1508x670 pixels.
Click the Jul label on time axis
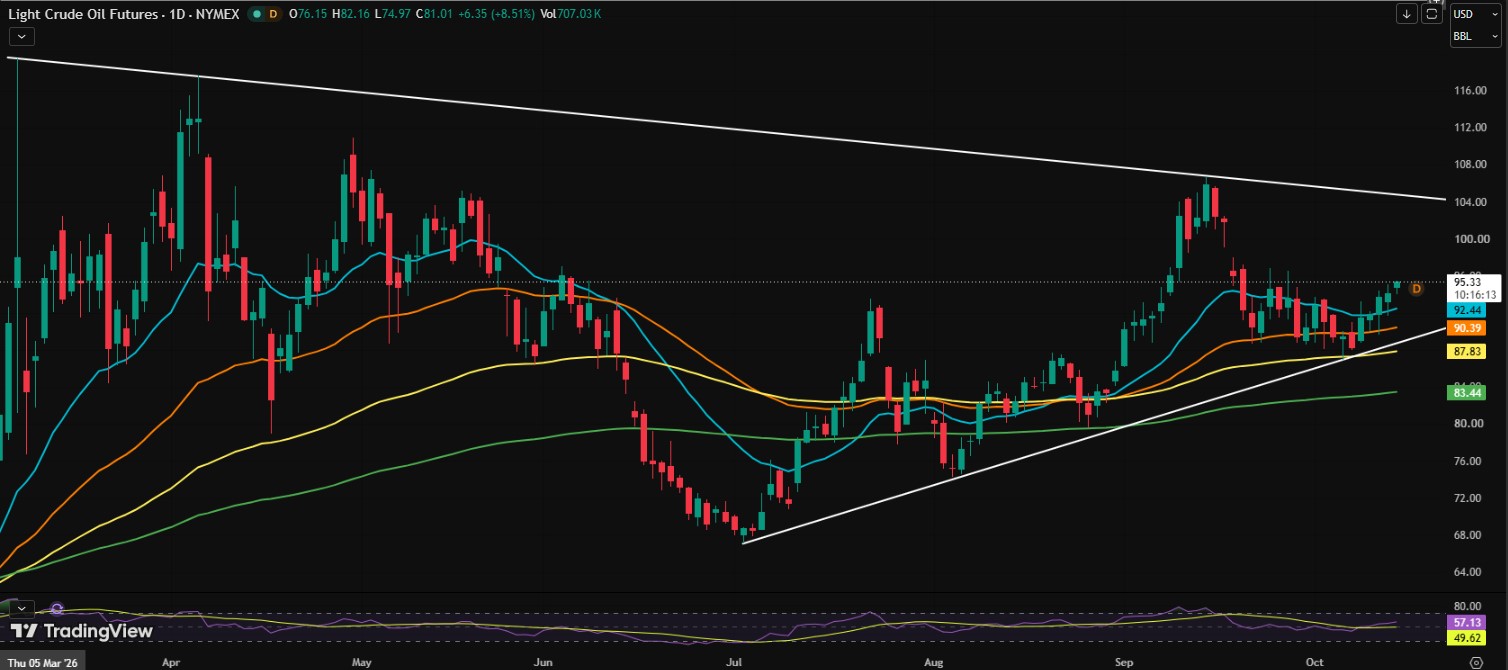[x=734, y=661]
